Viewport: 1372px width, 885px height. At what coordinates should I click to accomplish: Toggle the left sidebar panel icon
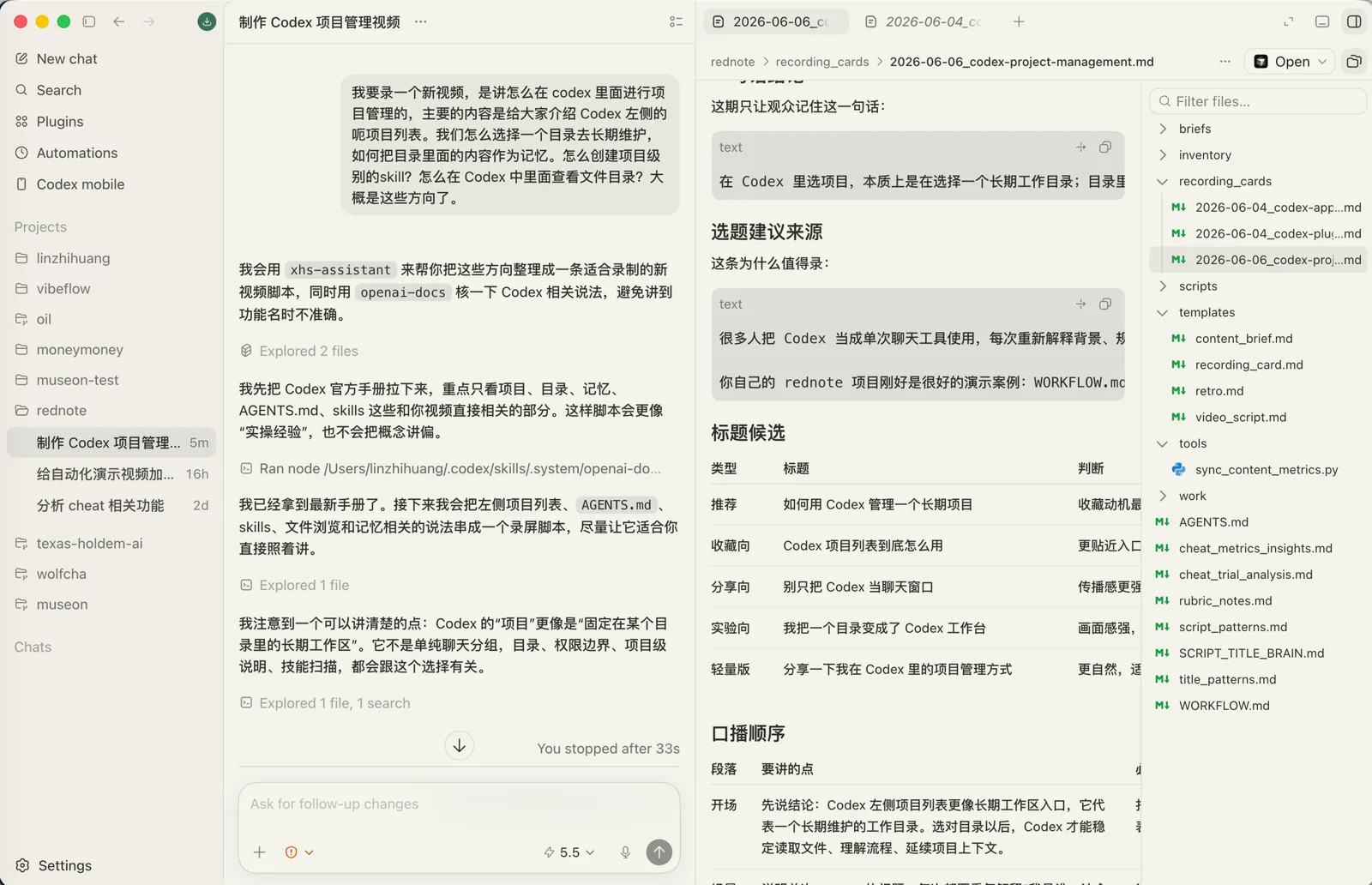coord(88,21)
